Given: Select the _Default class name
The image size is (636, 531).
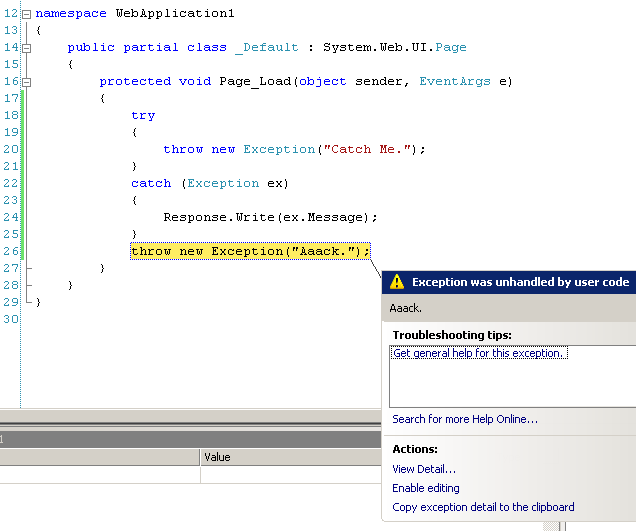Looking at the screenshot, I should [x=267, y=47].
